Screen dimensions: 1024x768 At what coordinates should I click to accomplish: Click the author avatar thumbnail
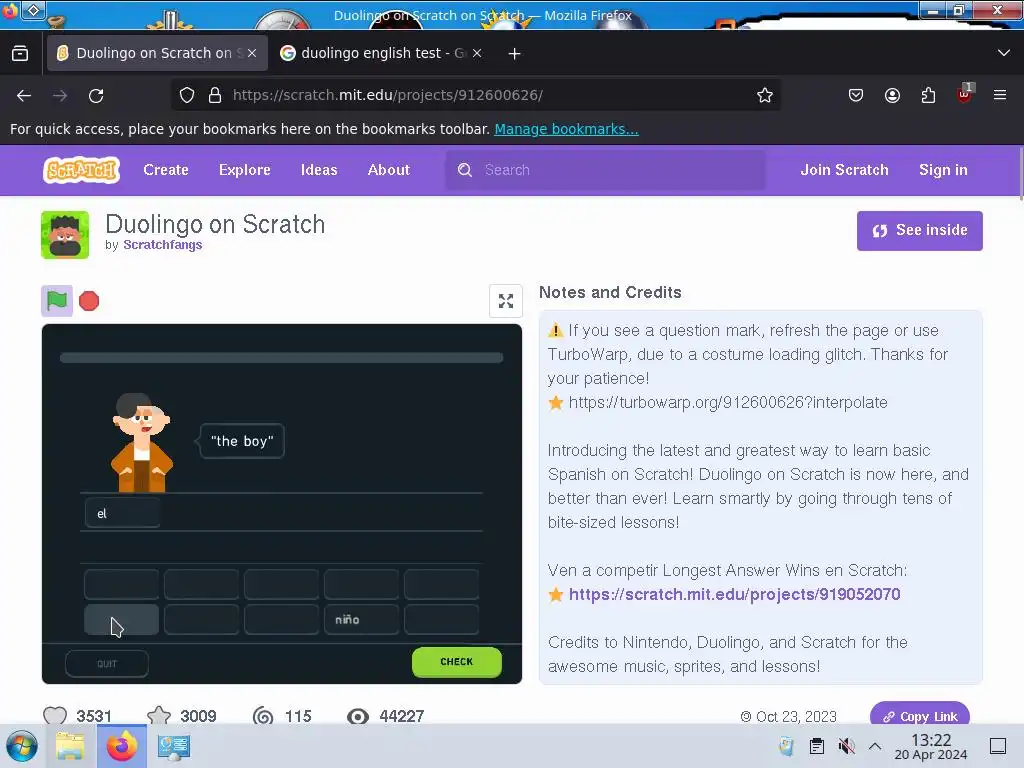[x=65, y=235]
